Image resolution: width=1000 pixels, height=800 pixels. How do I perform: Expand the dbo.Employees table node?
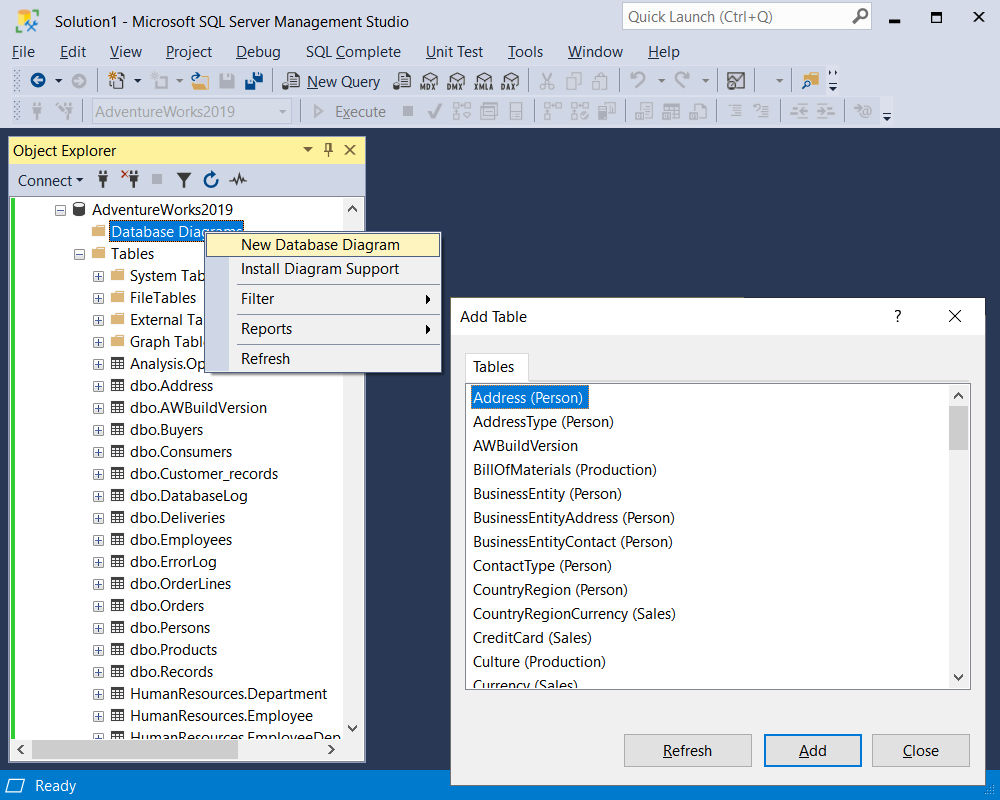click(97, 539)
